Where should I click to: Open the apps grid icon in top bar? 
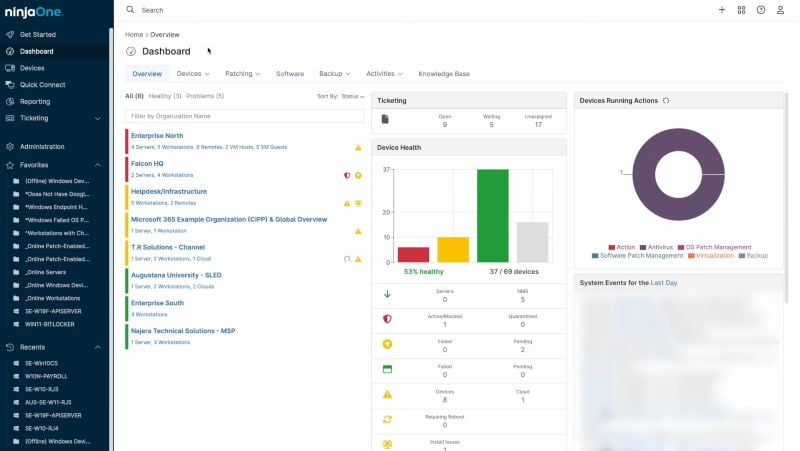pos(741,10)
